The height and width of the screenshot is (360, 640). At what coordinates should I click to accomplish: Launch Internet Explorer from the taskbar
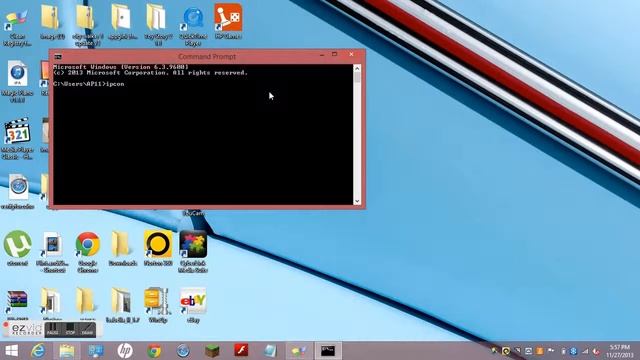[38, 351]
